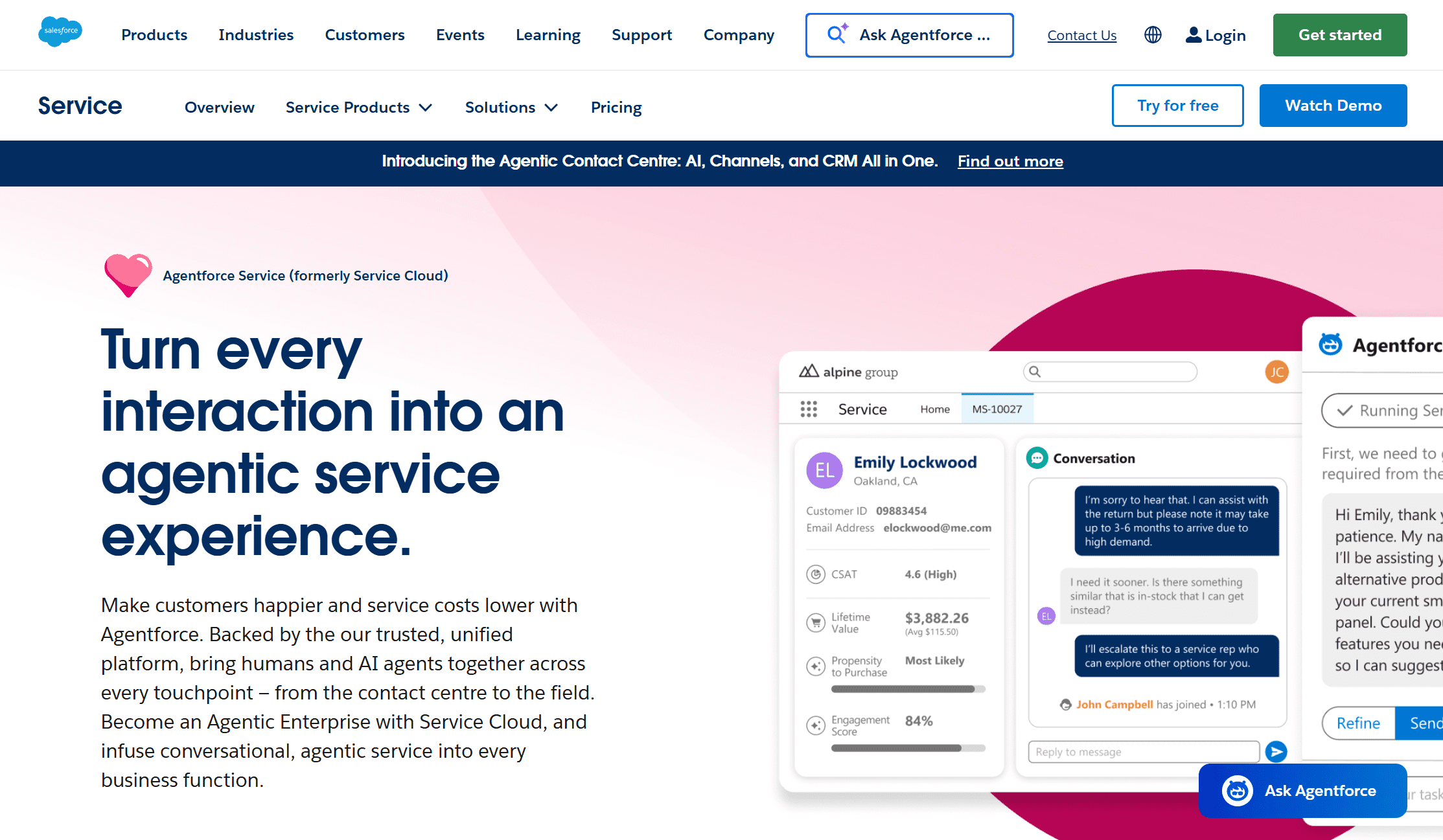Click the Engagement Score icon
1443x840 pixels.
click(815, 725)
